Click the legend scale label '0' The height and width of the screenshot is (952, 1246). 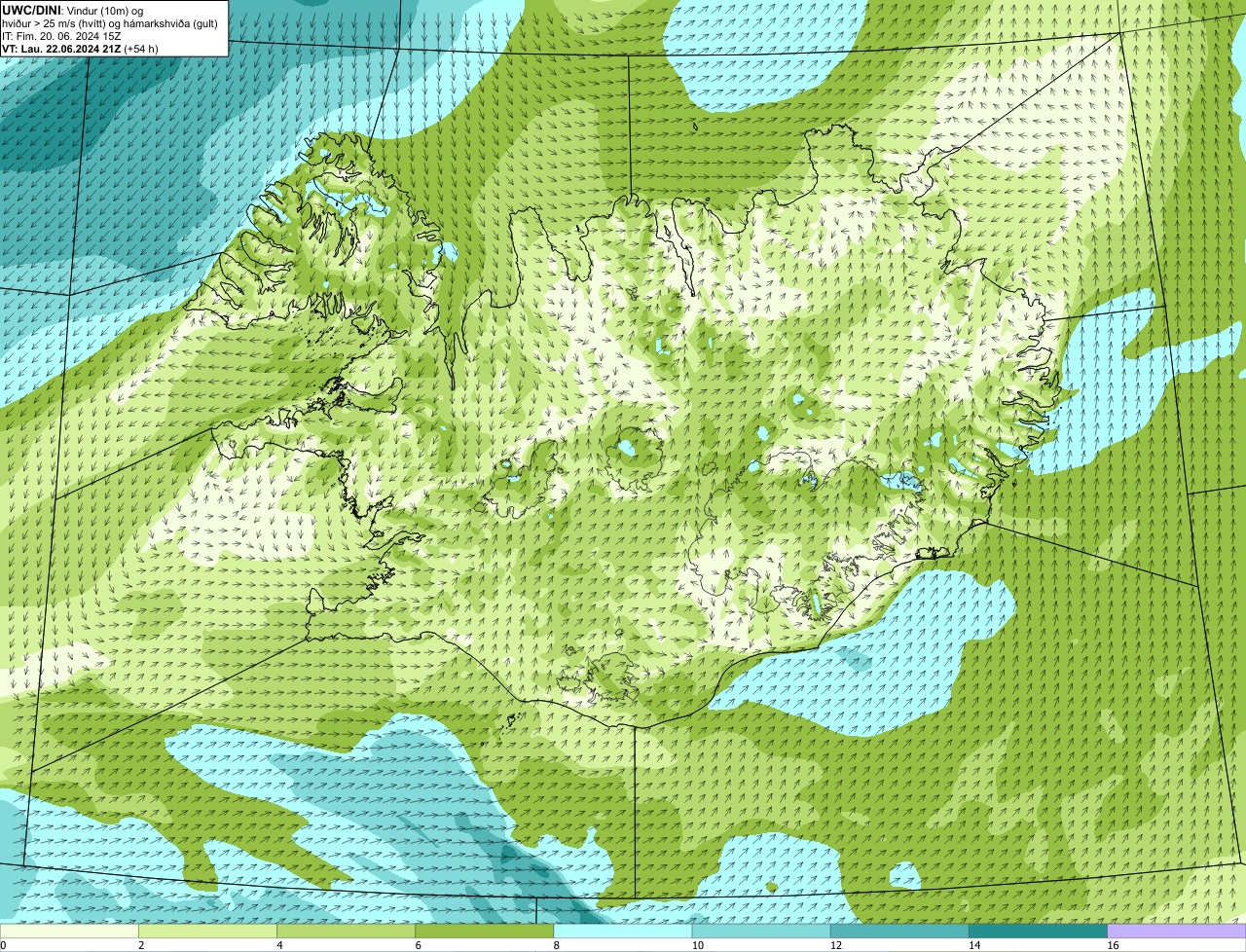3,945
